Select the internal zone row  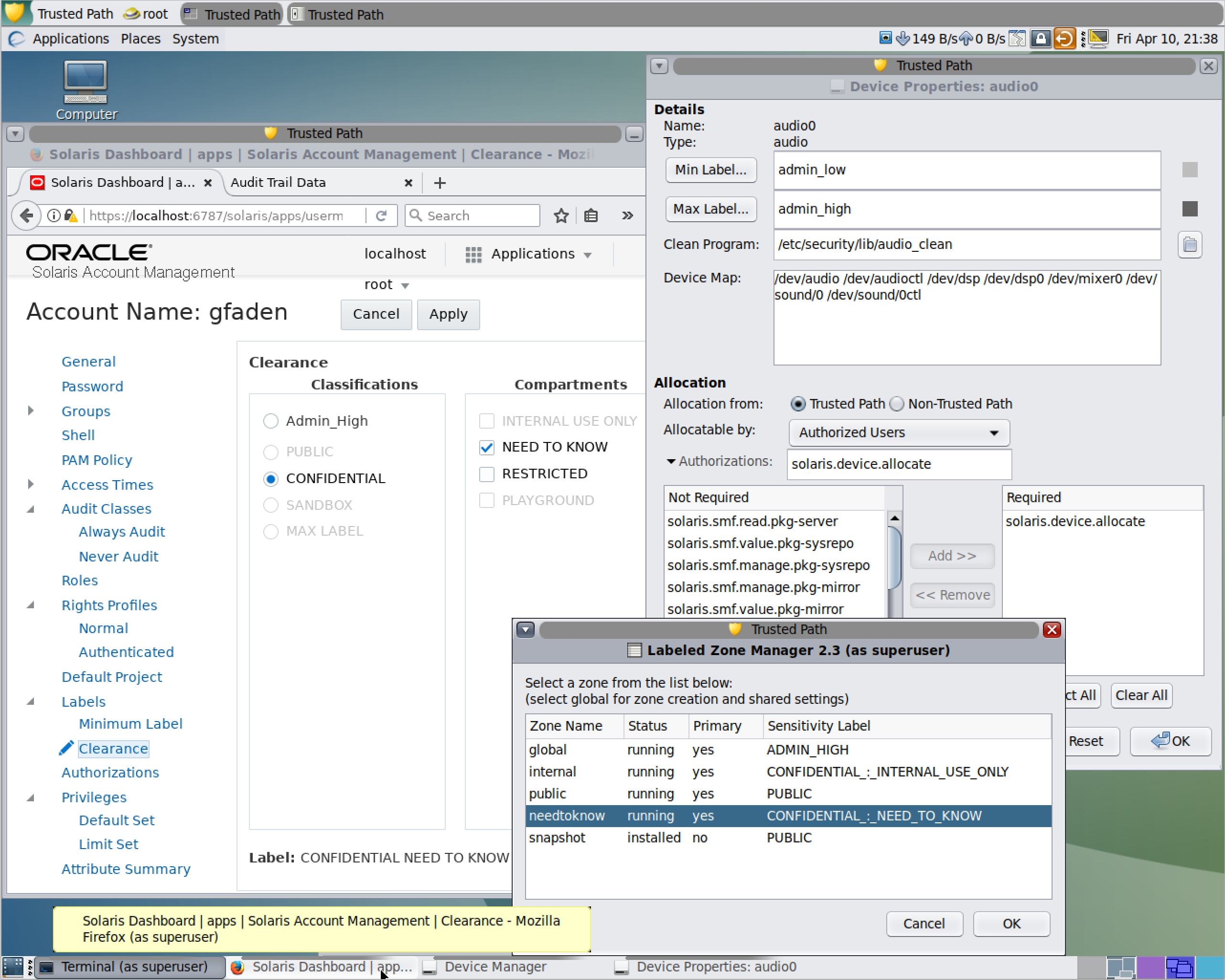(x=788, y=772)
